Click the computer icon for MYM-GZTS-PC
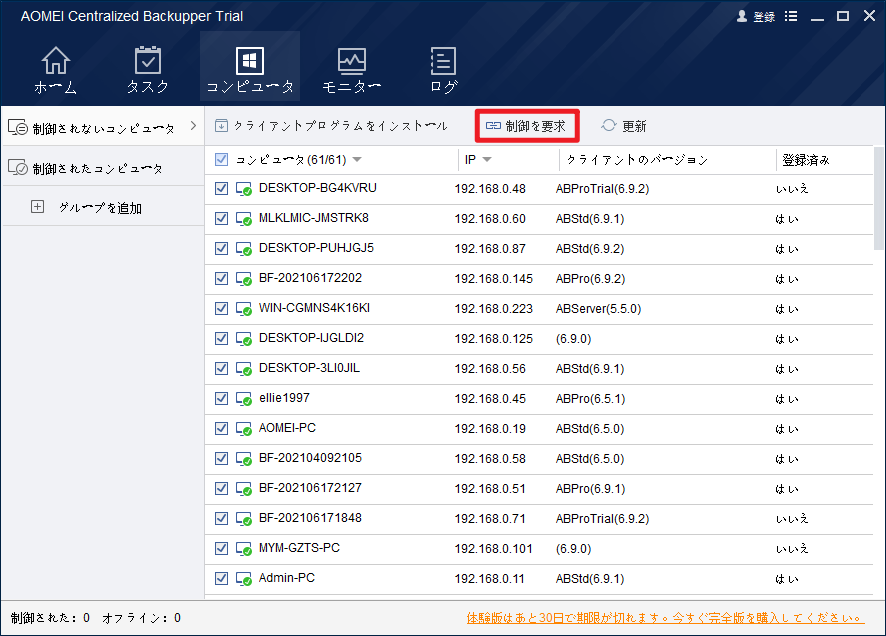 tap(244, 548)
